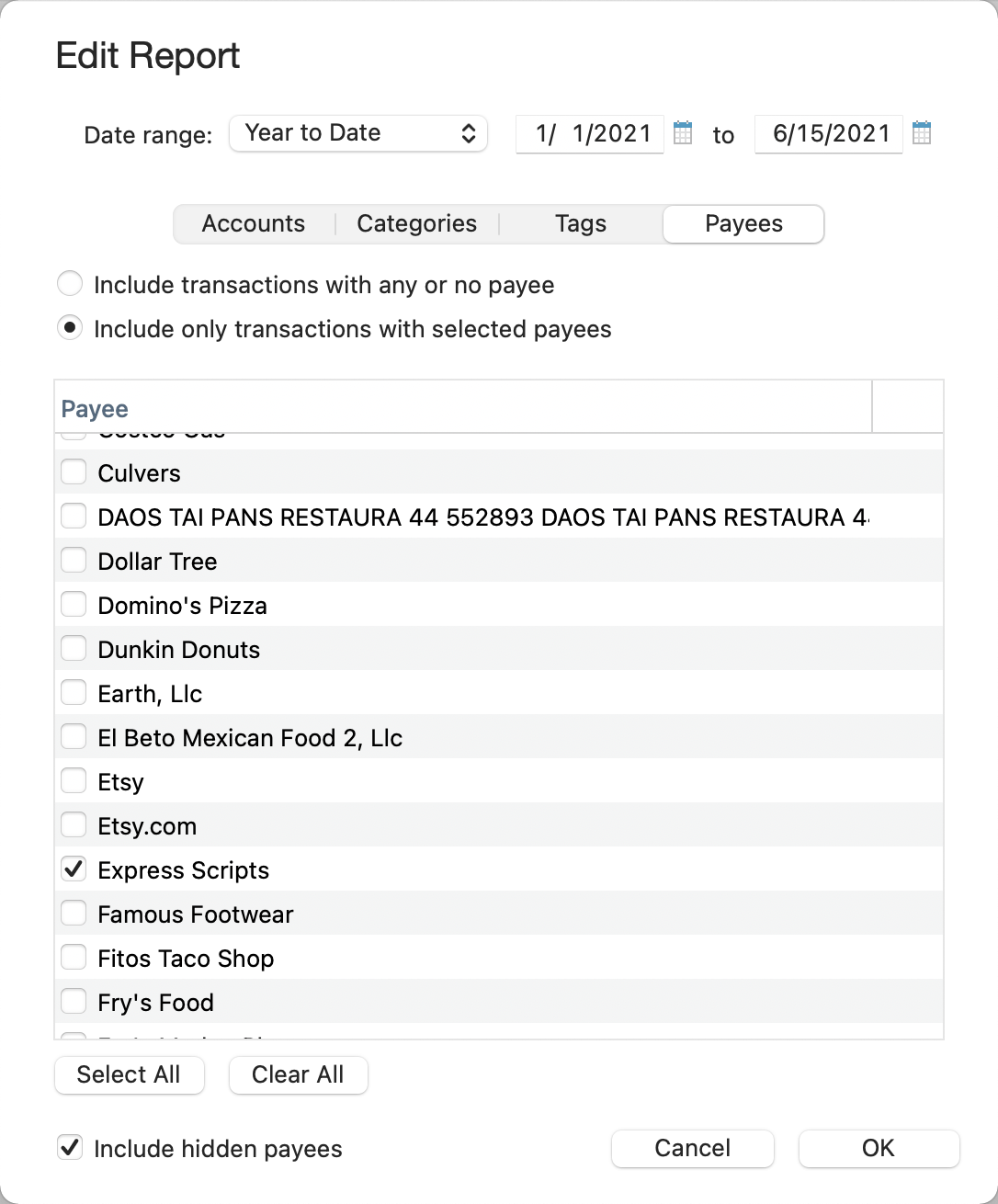Image resolution: width=998 pixels, height=1204 pixels.
Task: Select the Famous Footwear checkbox
Action: coord(74,914)
